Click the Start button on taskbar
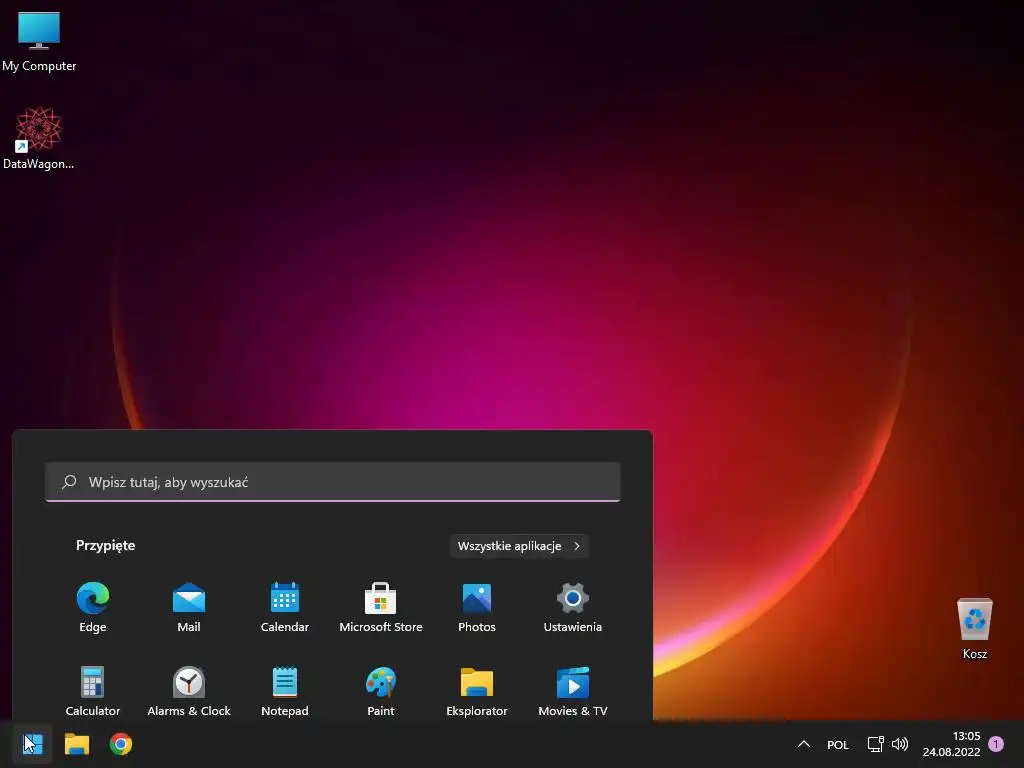Image resolution: width=1024 pixels, height=768 pixels. [x=32, y=744]
